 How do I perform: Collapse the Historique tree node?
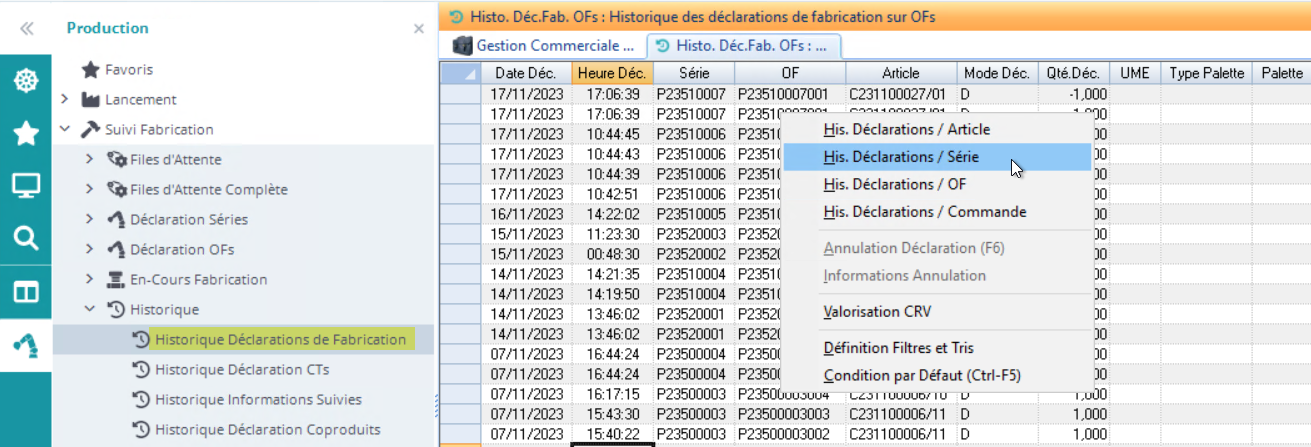pos(89,309)
